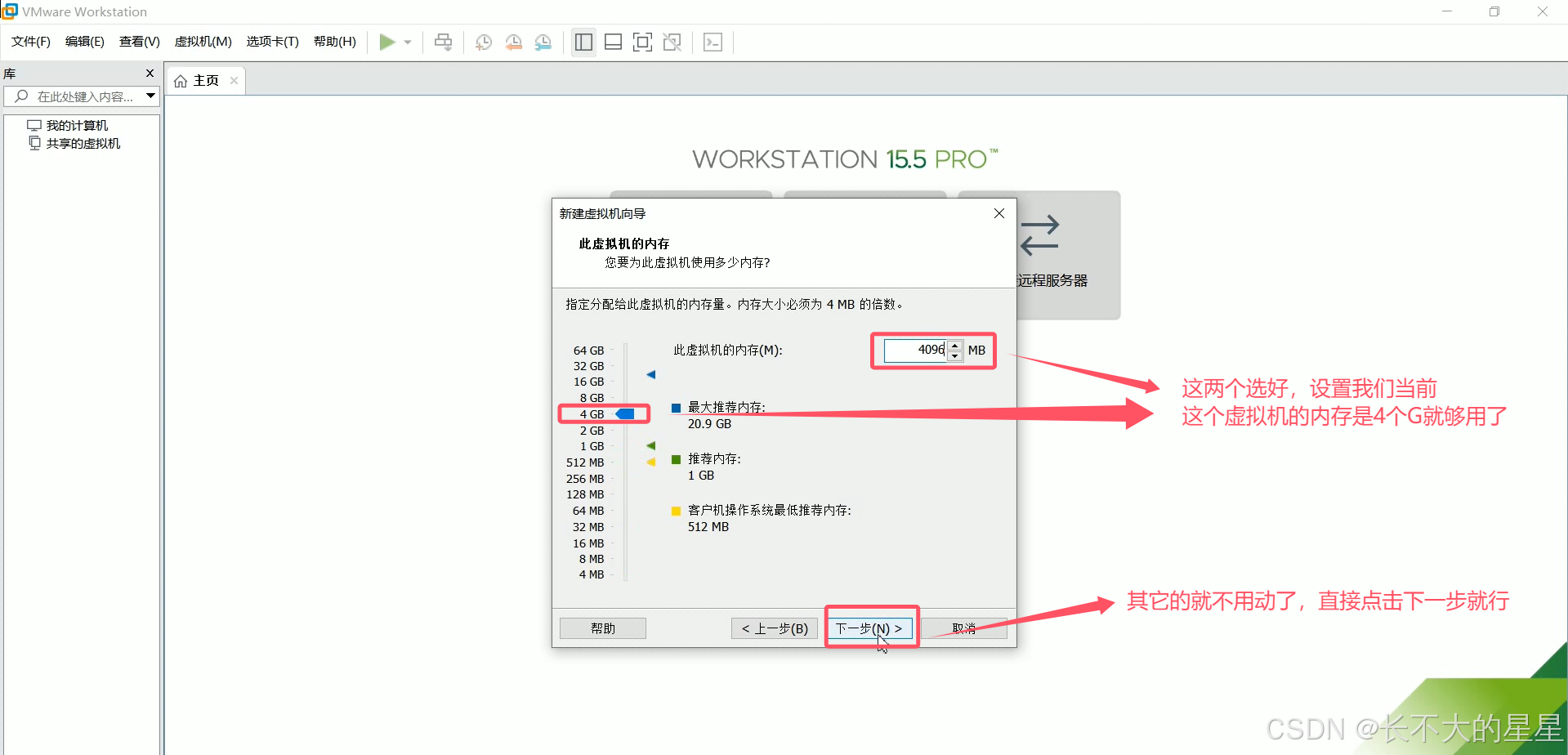
Task: Click the remote server arrows icon
Action: [1040, 235]
